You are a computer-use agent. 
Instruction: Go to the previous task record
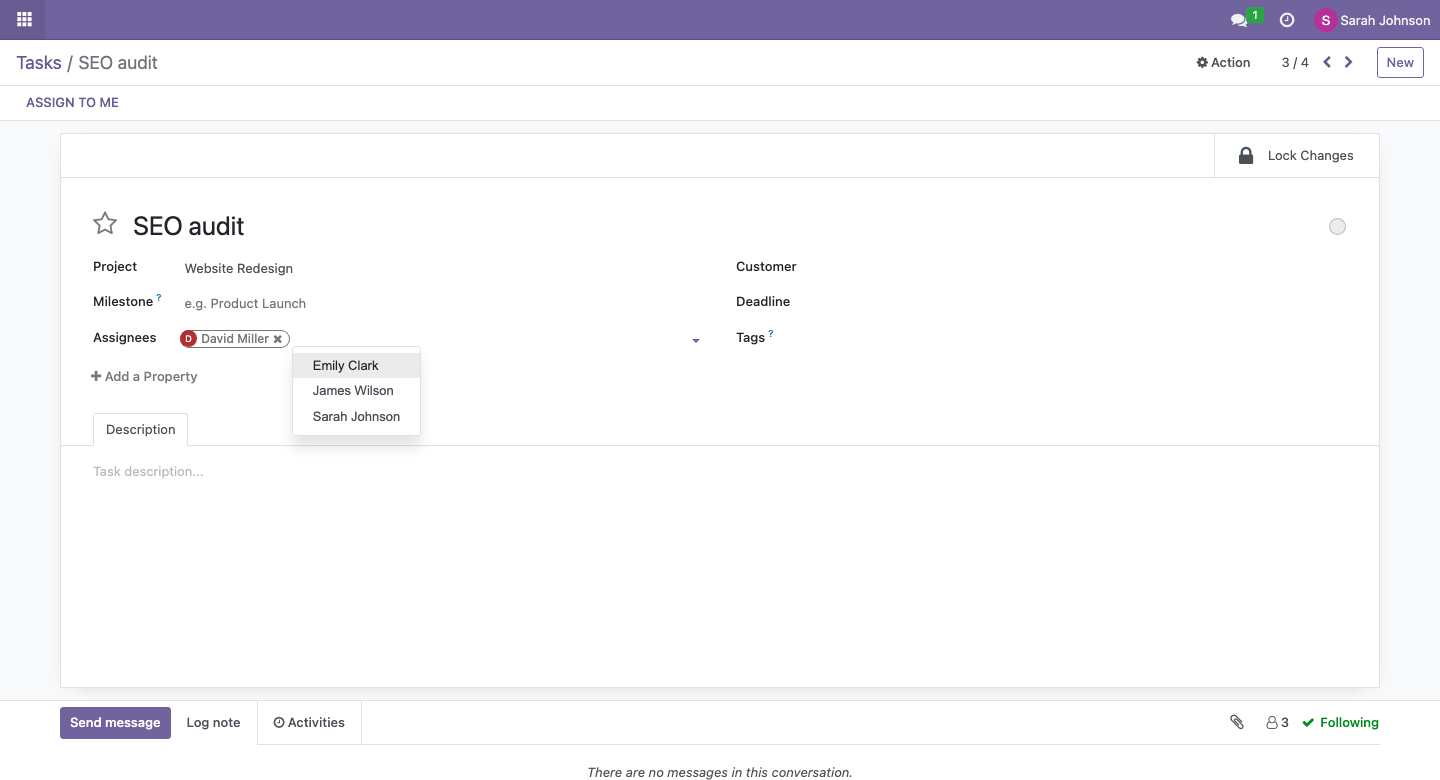pos(1327,62)
